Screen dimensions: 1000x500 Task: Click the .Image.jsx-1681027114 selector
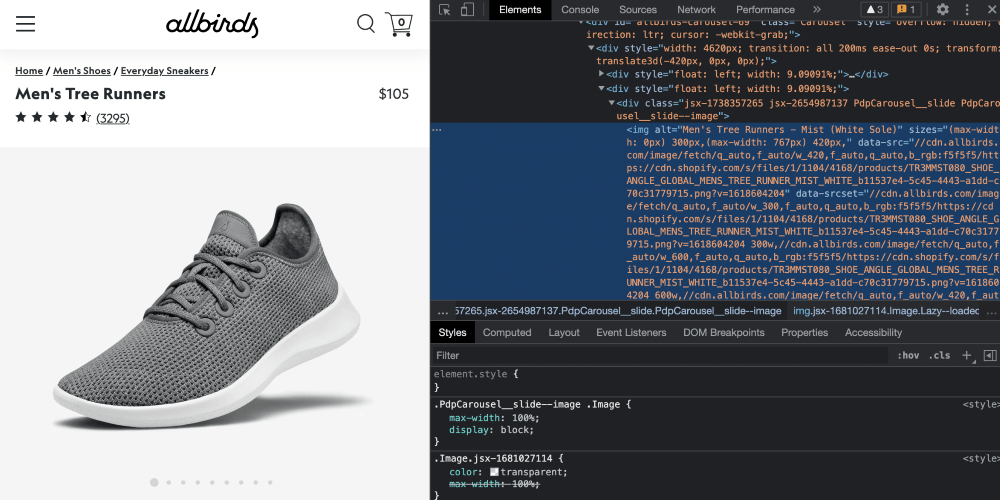click(x=494, y=459)
